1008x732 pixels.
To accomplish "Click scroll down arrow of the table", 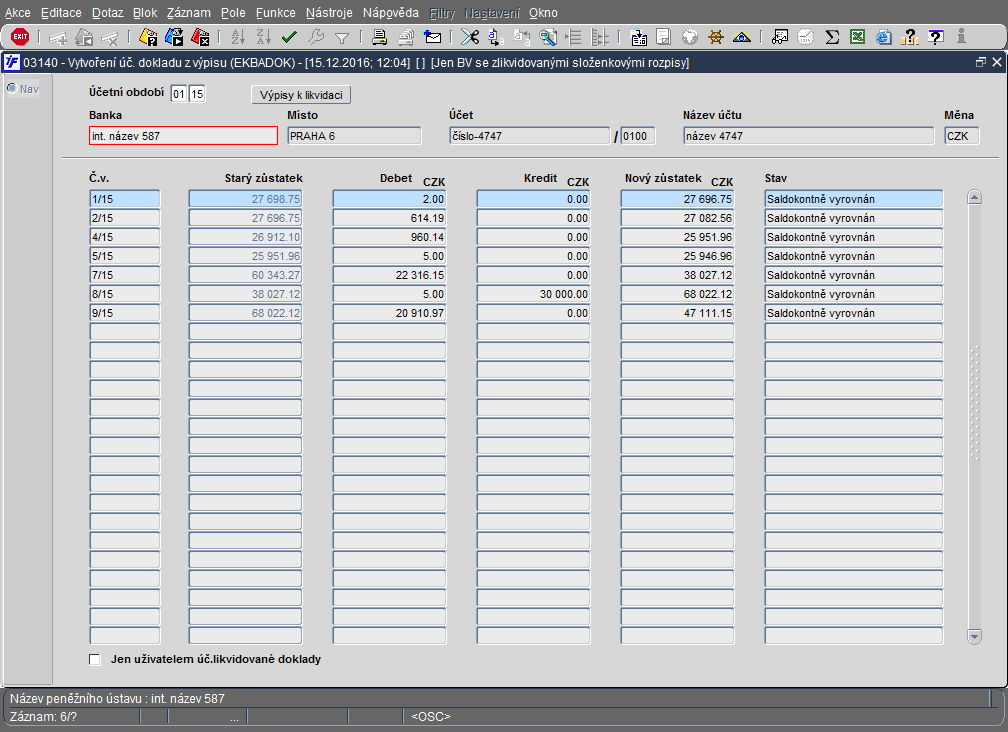I will 974,636.
